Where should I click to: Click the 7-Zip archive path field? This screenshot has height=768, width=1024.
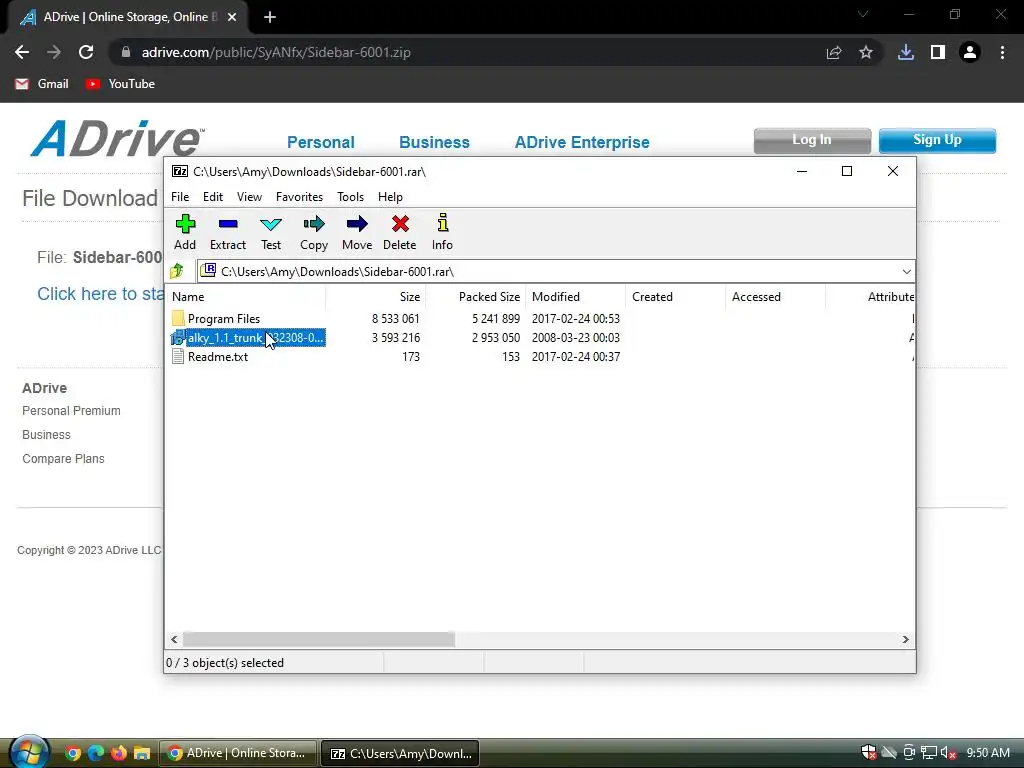[555, 272]
